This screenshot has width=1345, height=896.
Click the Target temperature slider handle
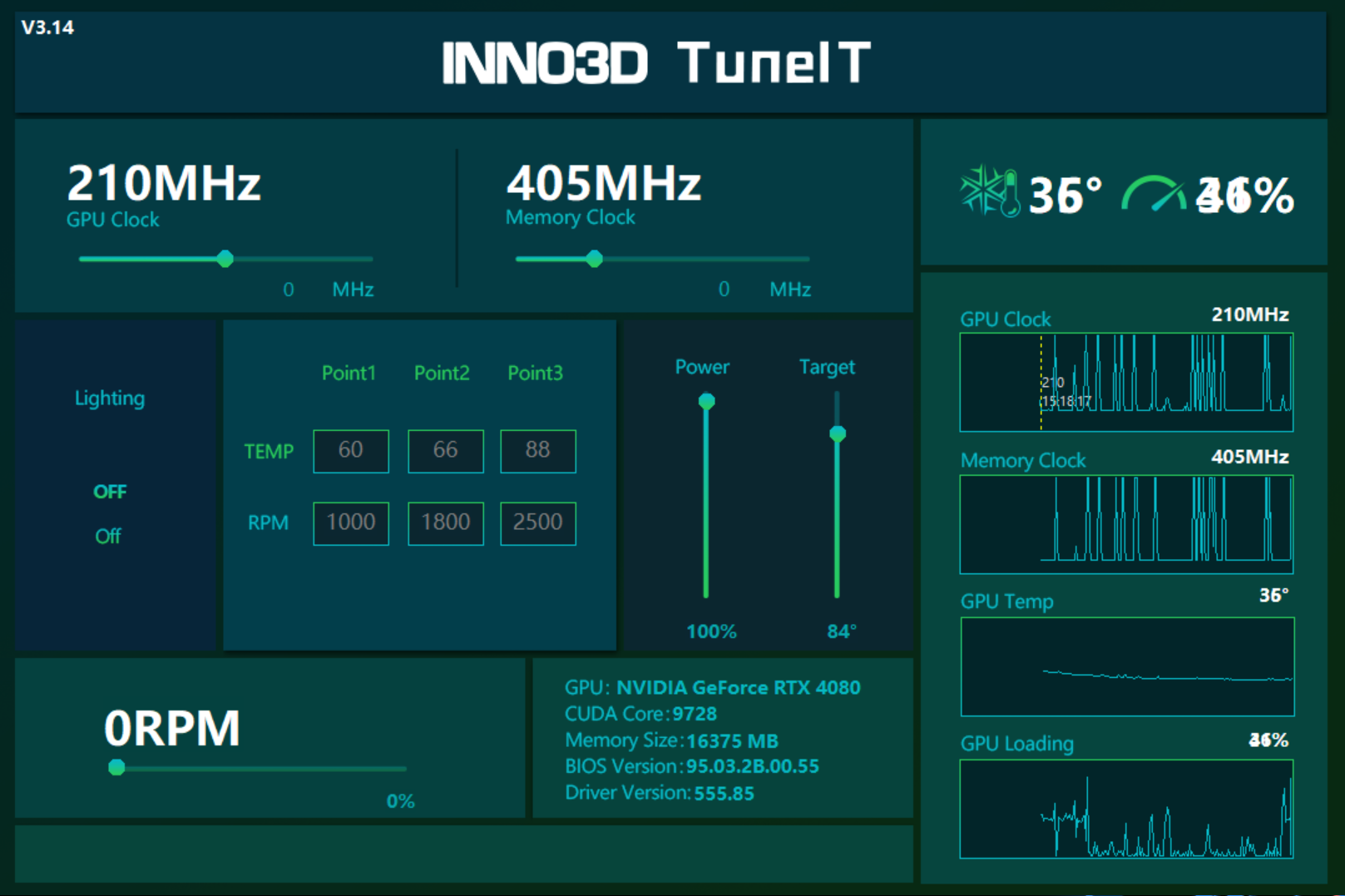838,433
